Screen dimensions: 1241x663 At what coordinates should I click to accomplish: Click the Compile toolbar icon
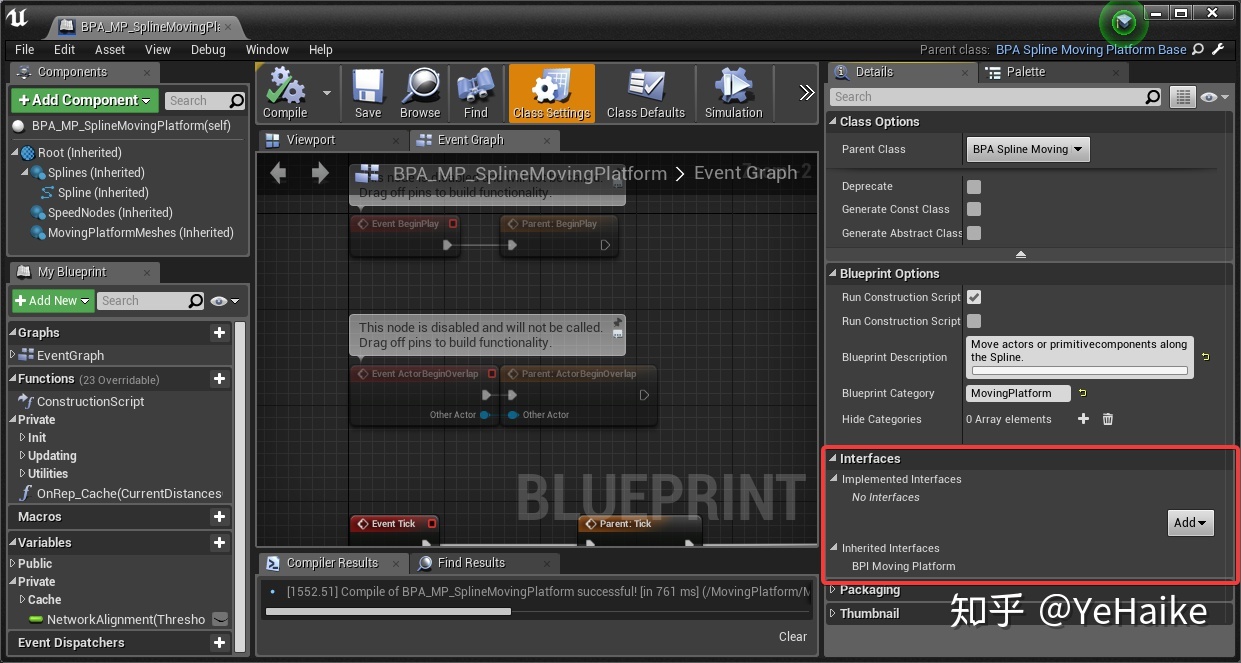tap(285, 93)
